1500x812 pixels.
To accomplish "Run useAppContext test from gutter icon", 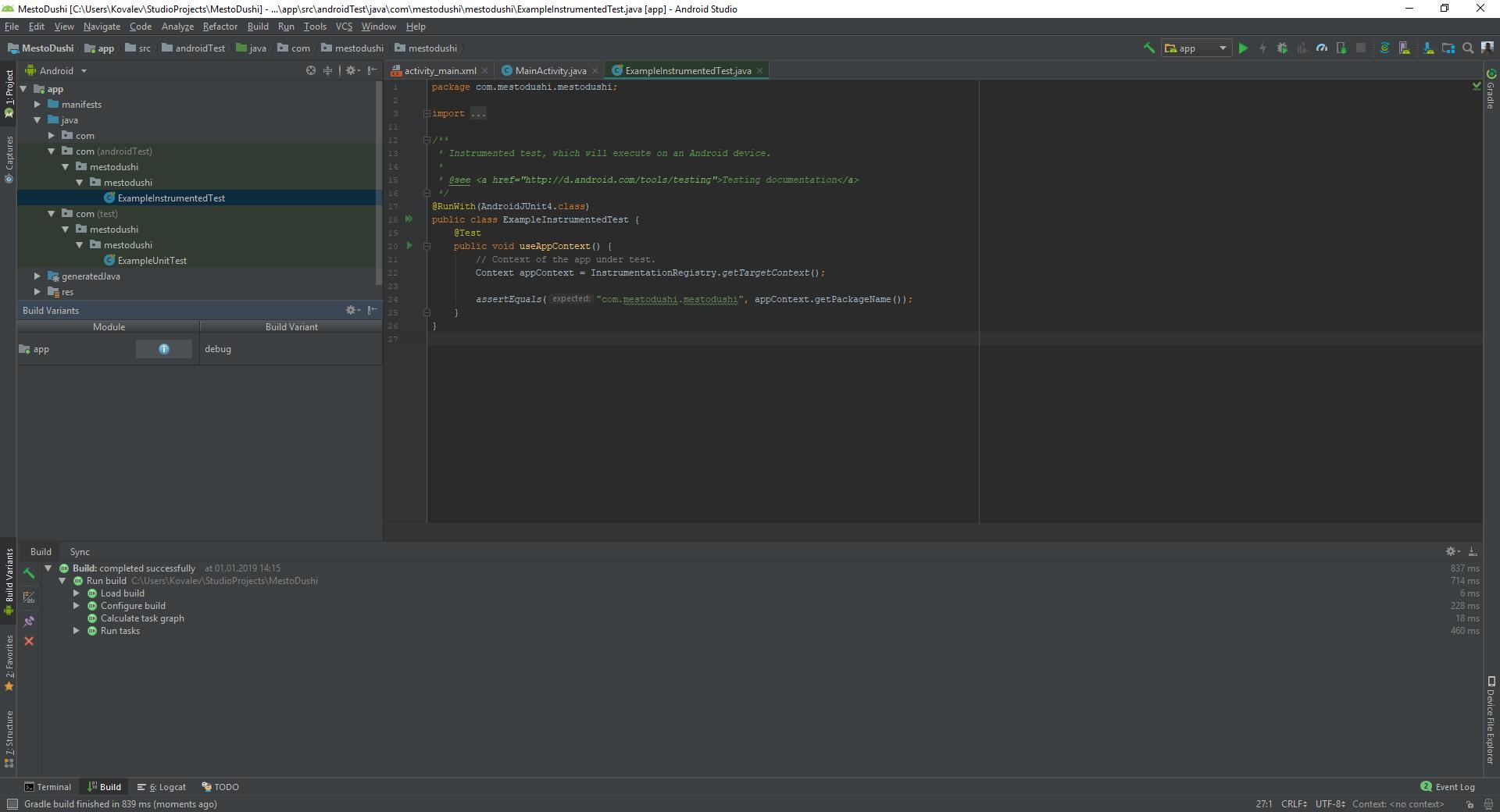I will (409, 246).
